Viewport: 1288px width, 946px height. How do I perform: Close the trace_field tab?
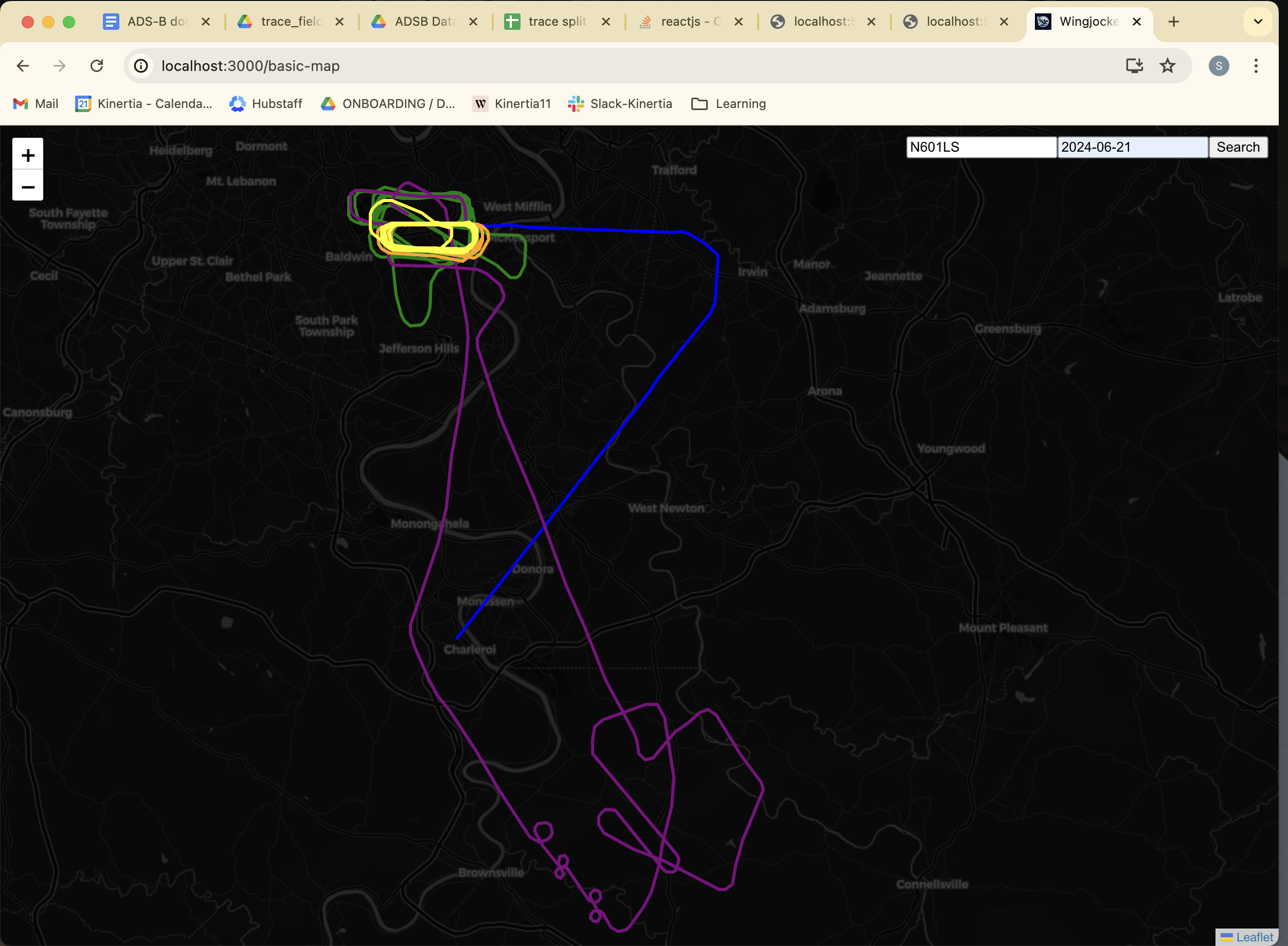(x=339, y=22)
